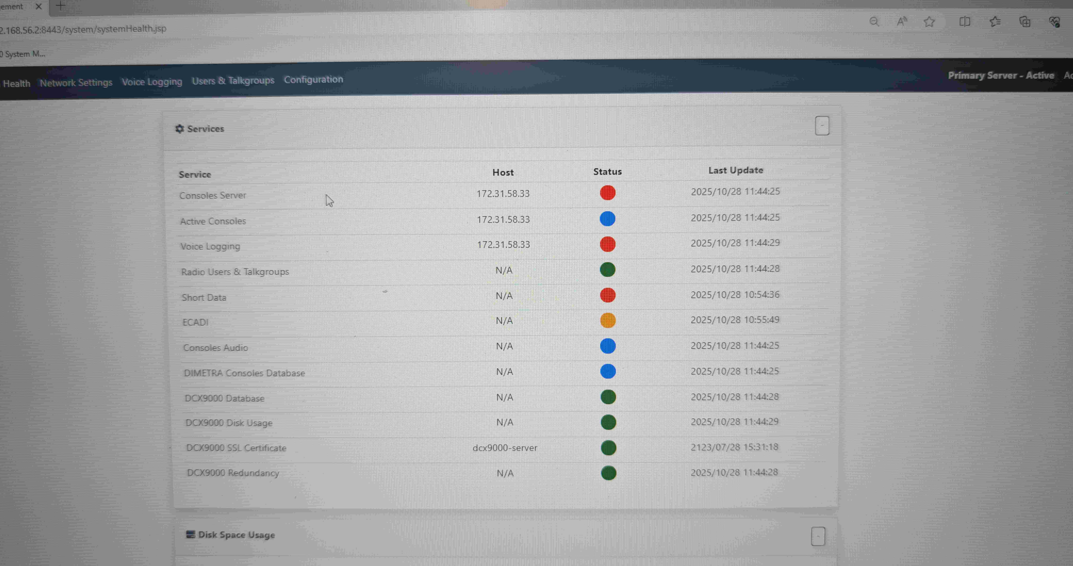1073x566 pixels.
Task: Select the DCX9000 SSL Certificate service name
Action: tap(236, 448)
